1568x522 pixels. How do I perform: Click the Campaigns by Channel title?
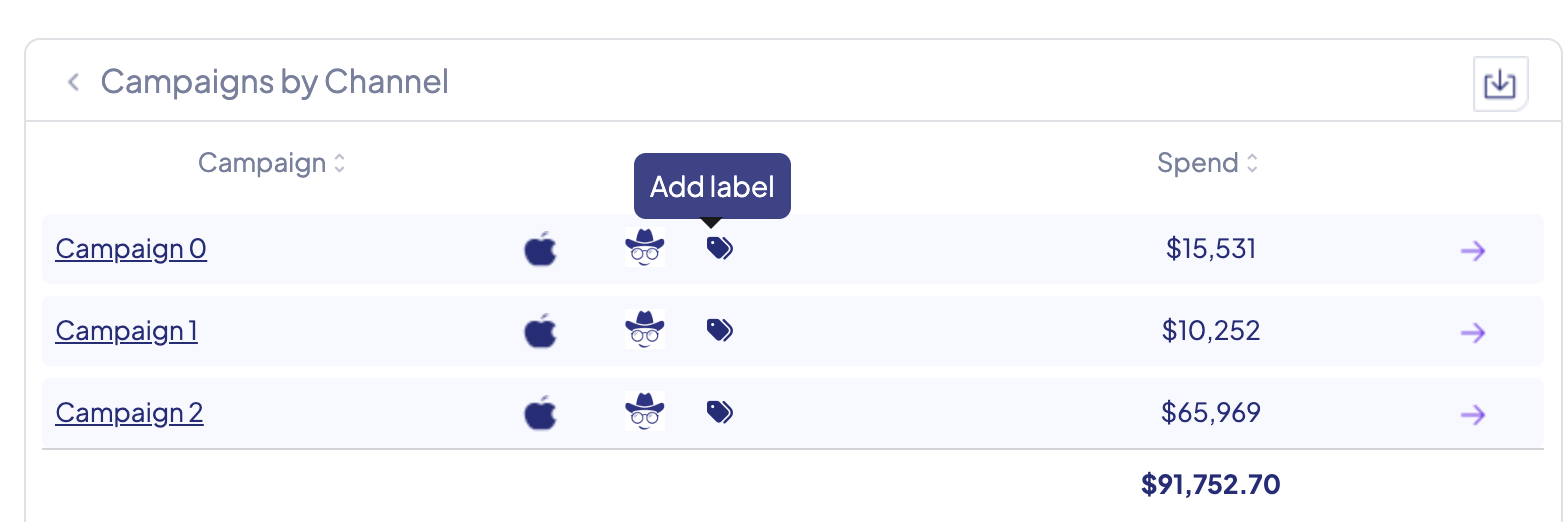point(274,82)
